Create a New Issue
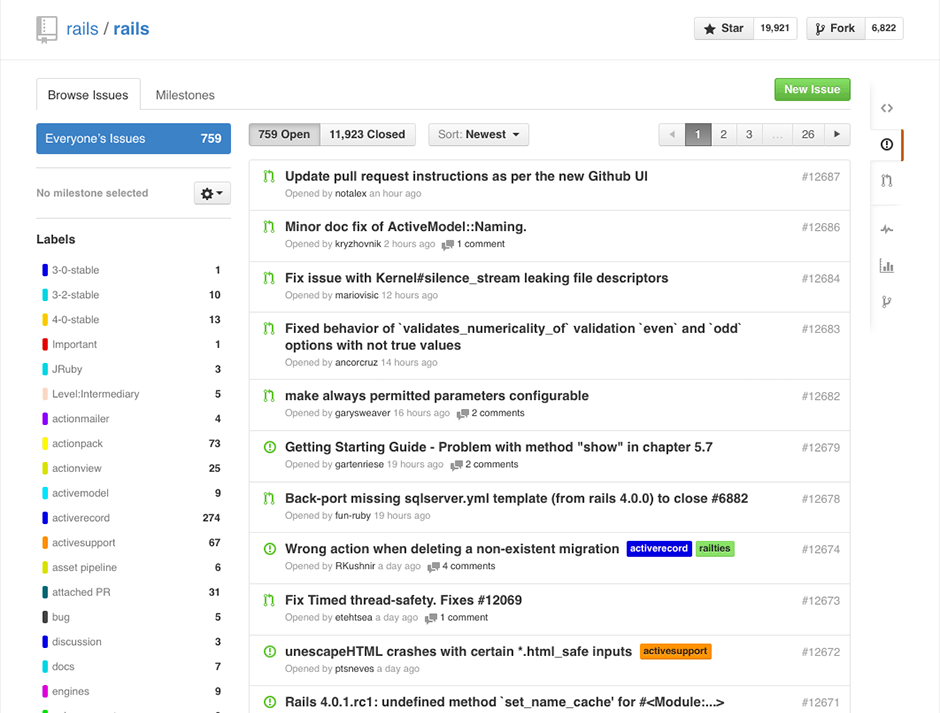 click(x=812, y=89)
